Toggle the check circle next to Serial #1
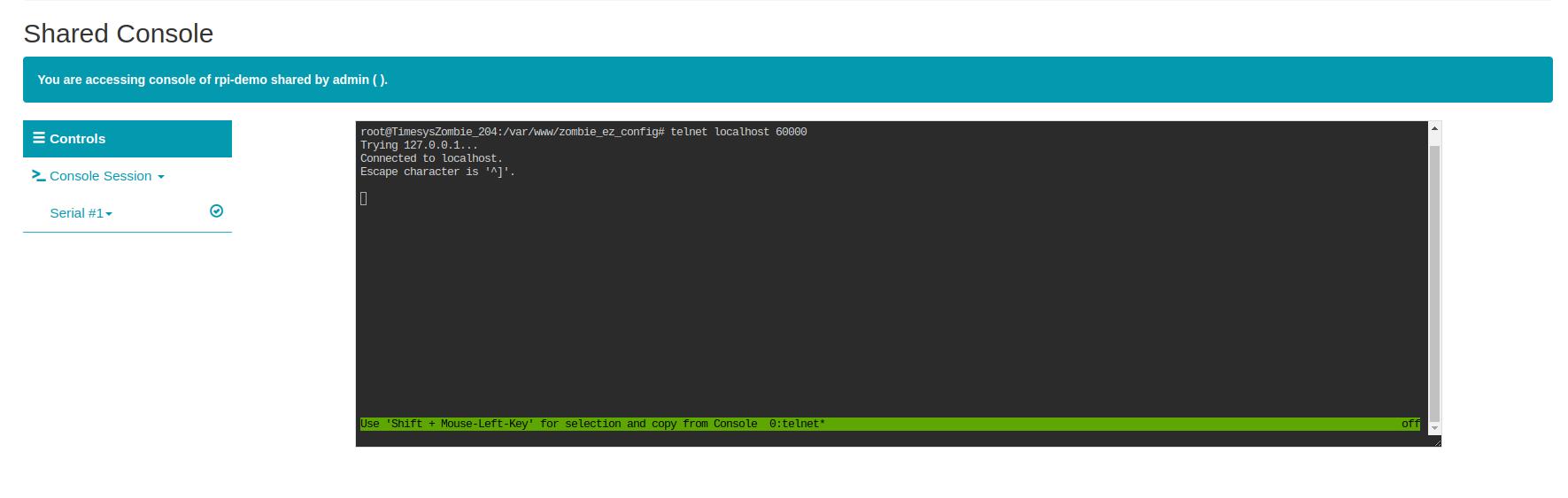1568x498 pixels. 216,211
